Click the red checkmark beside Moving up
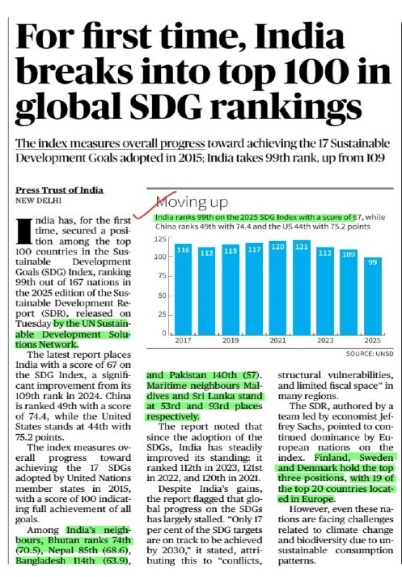 pyautogui.click(x=155, y=205)
